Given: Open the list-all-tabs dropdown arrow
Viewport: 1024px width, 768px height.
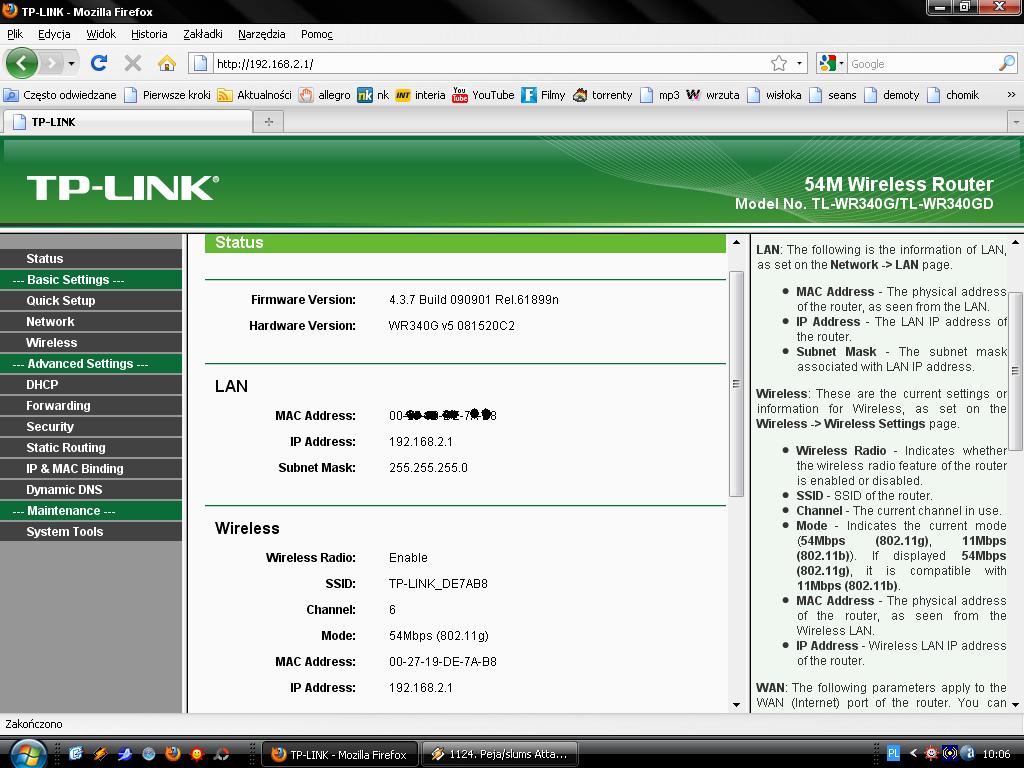Looking at the screenshot, I should pos(1016,121).
